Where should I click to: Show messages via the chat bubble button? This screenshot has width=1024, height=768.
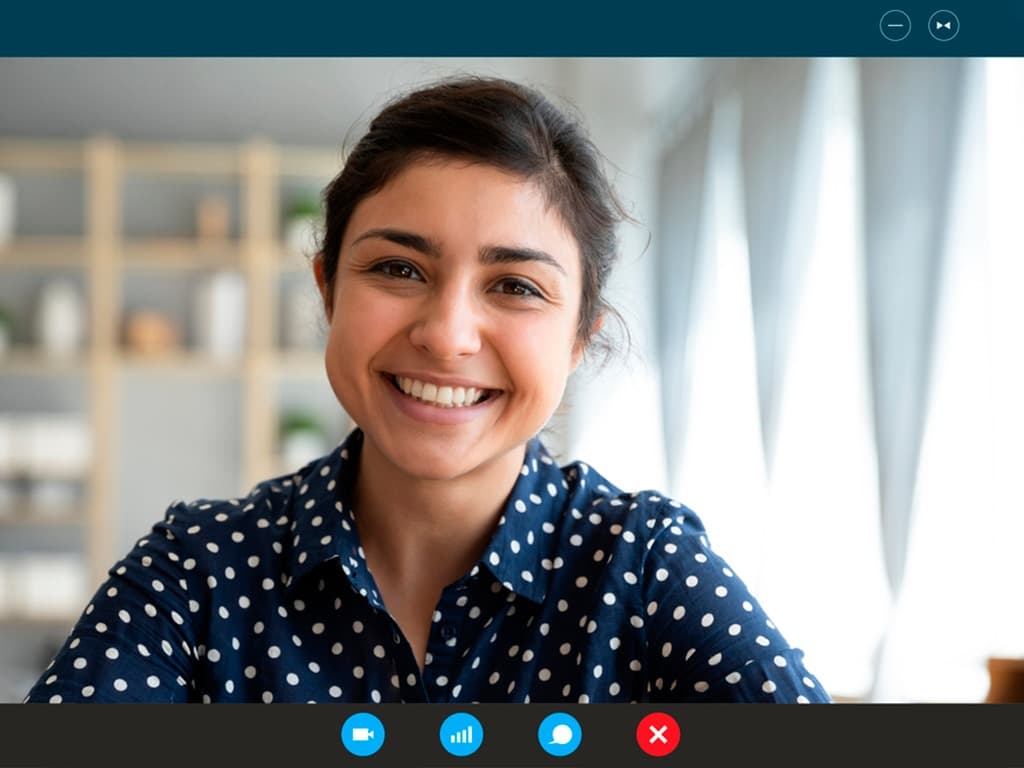560,735
